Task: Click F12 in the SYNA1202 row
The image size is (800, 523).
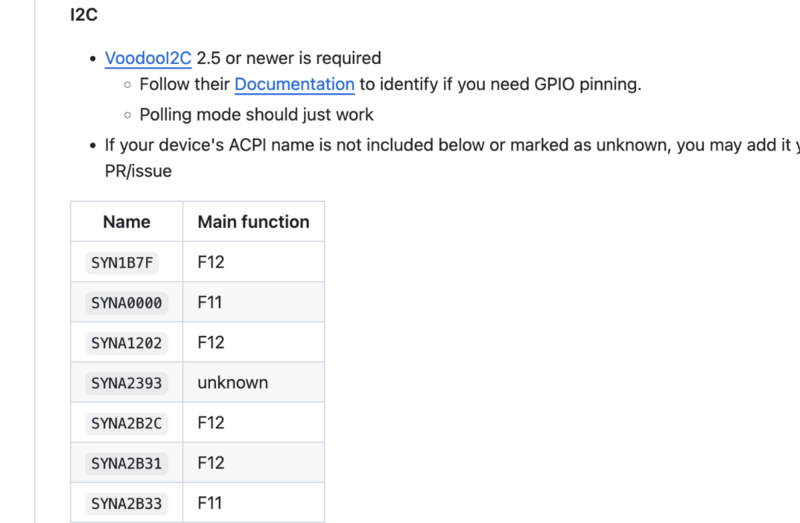Action: 211,342
